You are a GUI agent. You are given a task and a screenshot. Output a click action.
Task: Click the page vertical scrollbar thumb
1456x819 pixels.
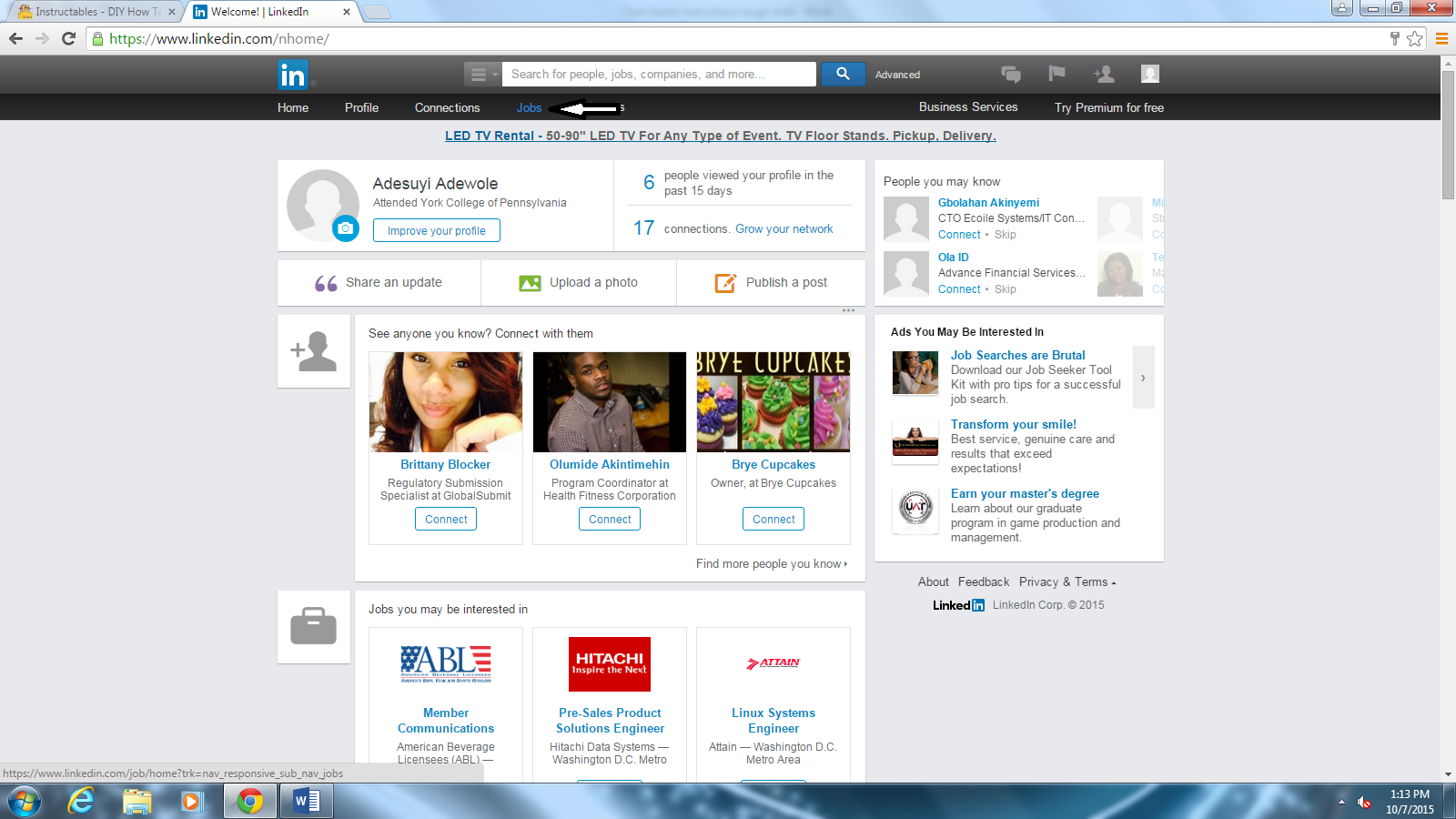click(1448, 135)
